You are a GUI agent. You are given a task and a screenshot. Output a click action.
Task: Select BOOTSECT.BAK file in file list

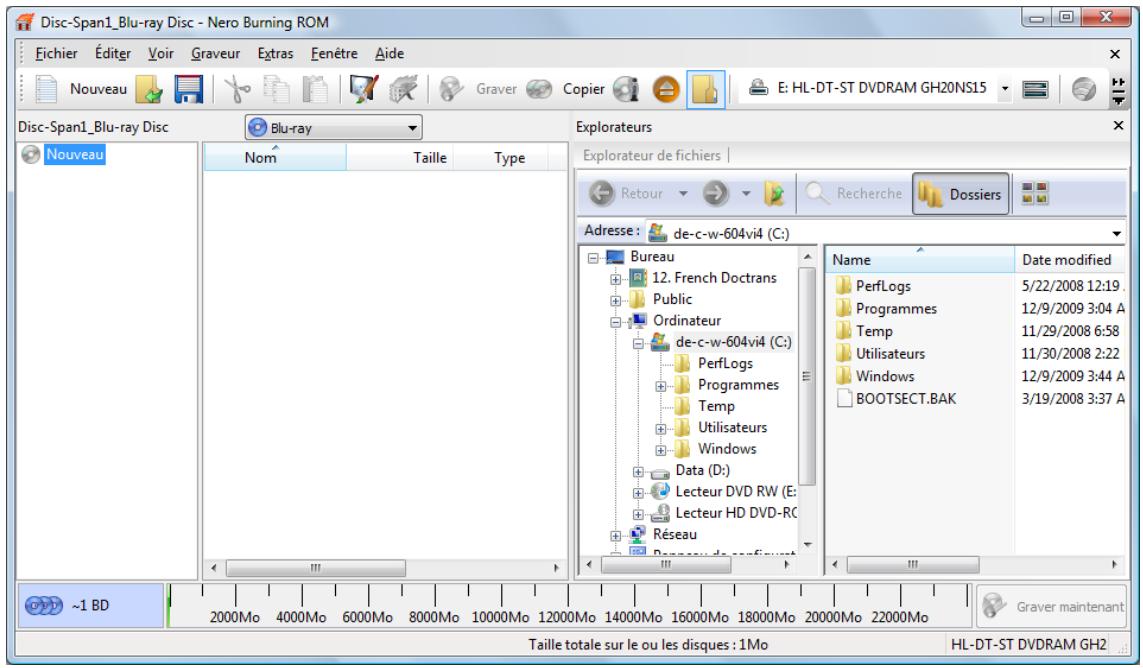(905, 398)
